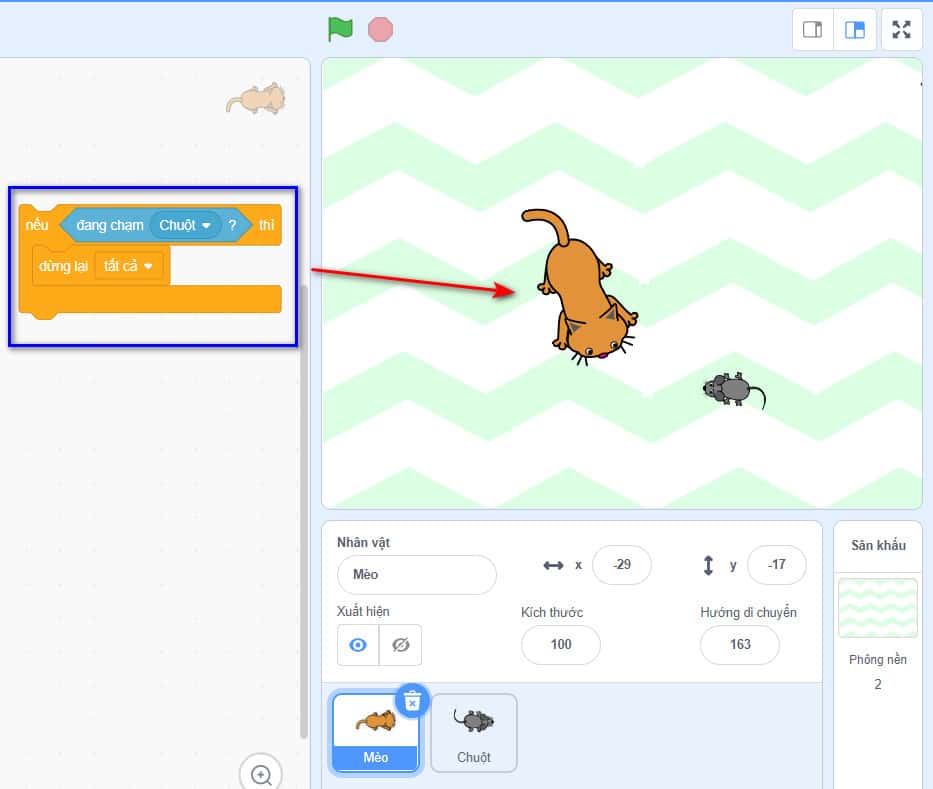Select the stage backdrop thumbnail
Screen dimensions: 933x789
click(x=877, y=607)
